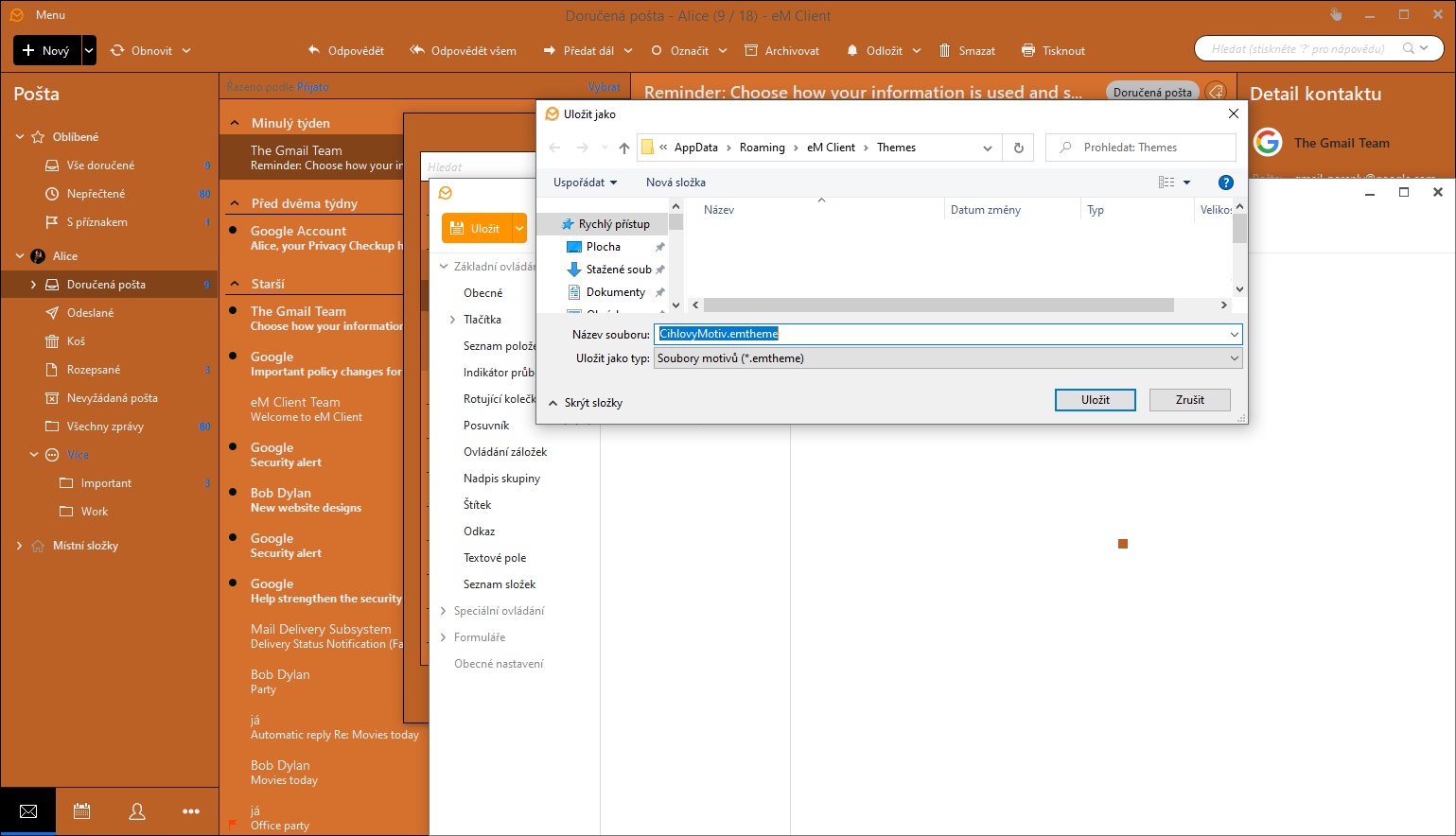
Task: Collapse the Oblíbené favorites section
Action: click(x=20, y=137)
